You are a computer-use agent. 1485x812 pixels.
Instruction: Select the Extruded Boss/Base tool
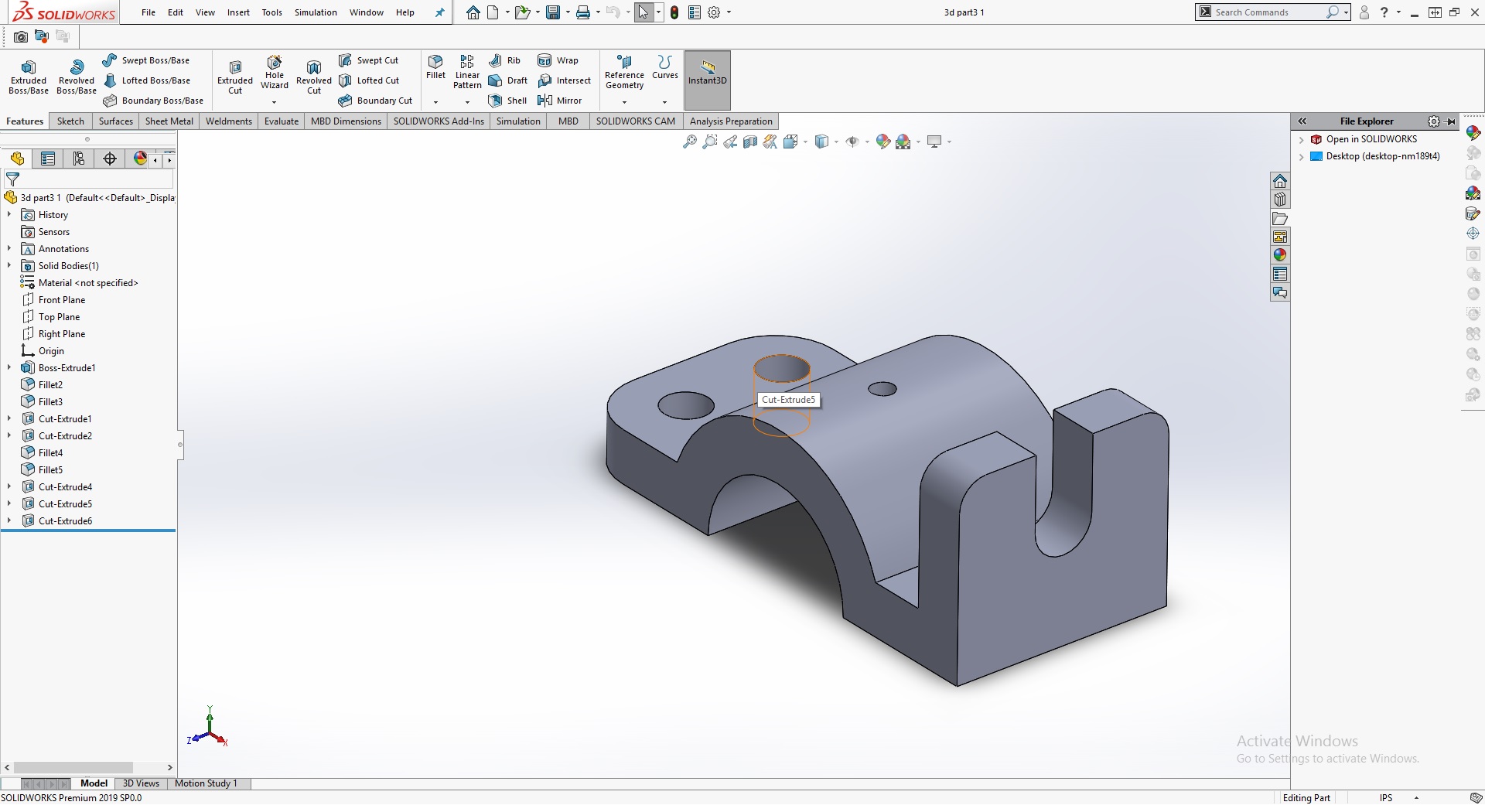pyautogui.click(x=29, y=77)
